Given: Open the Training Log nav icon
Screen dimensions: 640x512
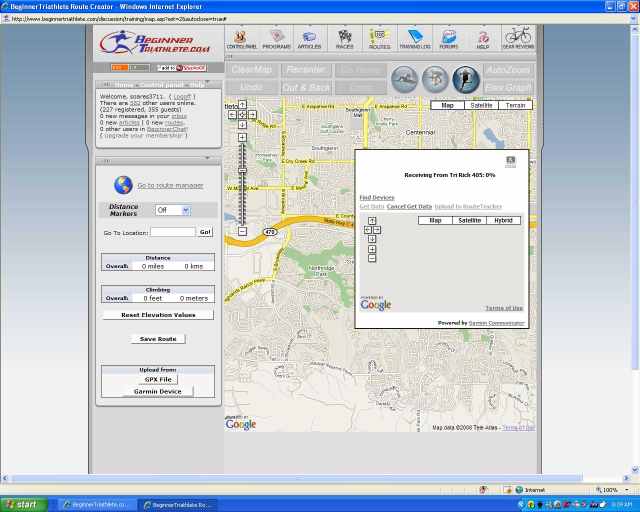Looking at the screenshot, I should coord(415,39).
